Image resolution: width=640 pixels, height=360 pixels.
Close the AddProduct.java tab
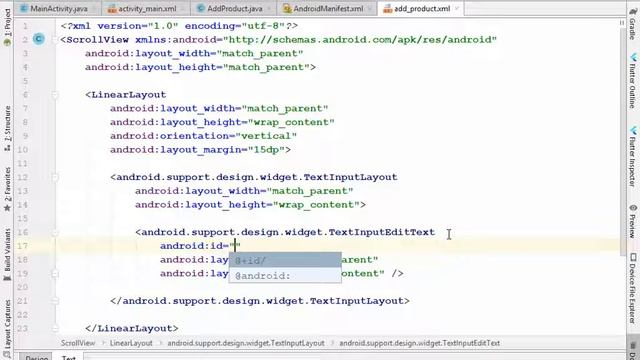click(x=269, y=9)
